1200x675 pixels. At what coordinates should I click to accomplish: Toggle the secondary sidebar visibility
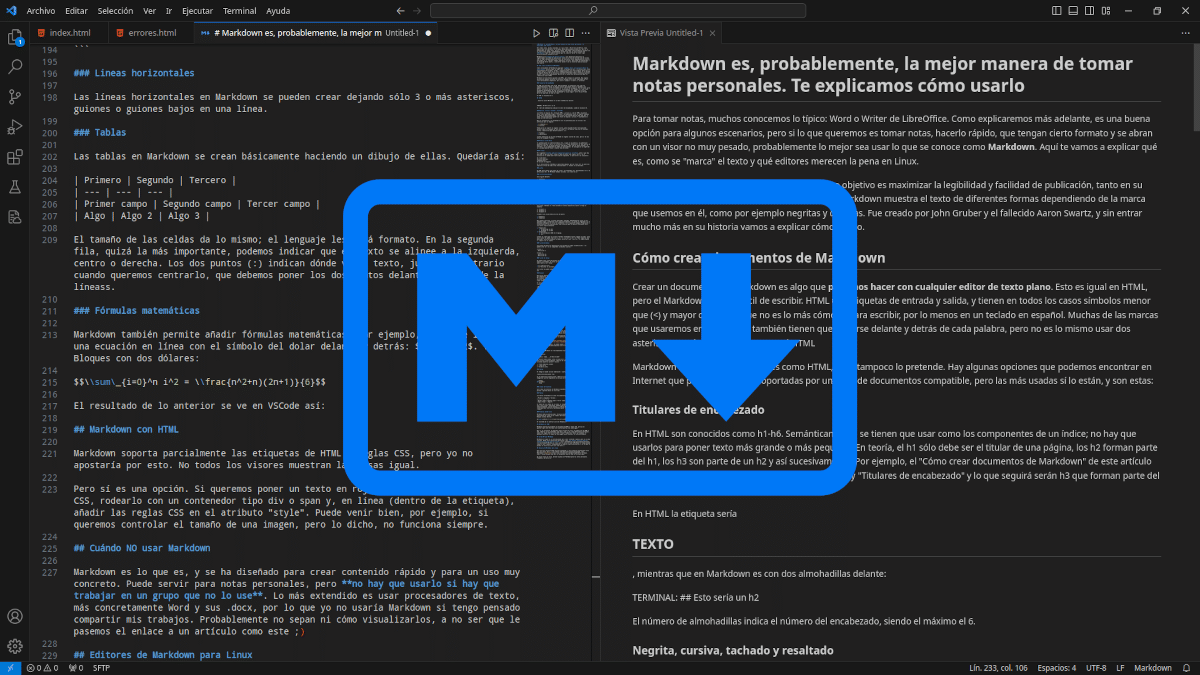[x=1089, y=9]
